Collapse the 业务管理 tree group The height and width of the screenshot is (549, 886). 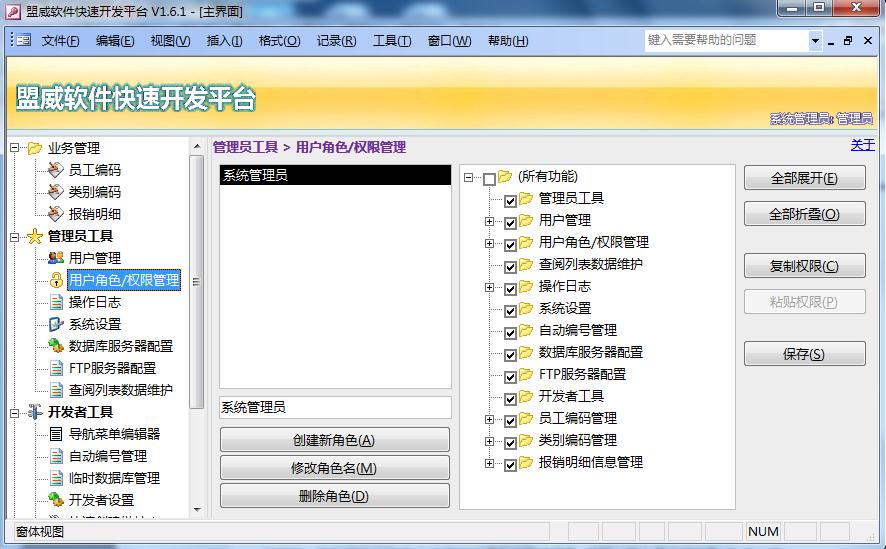(x=15, y=148)
